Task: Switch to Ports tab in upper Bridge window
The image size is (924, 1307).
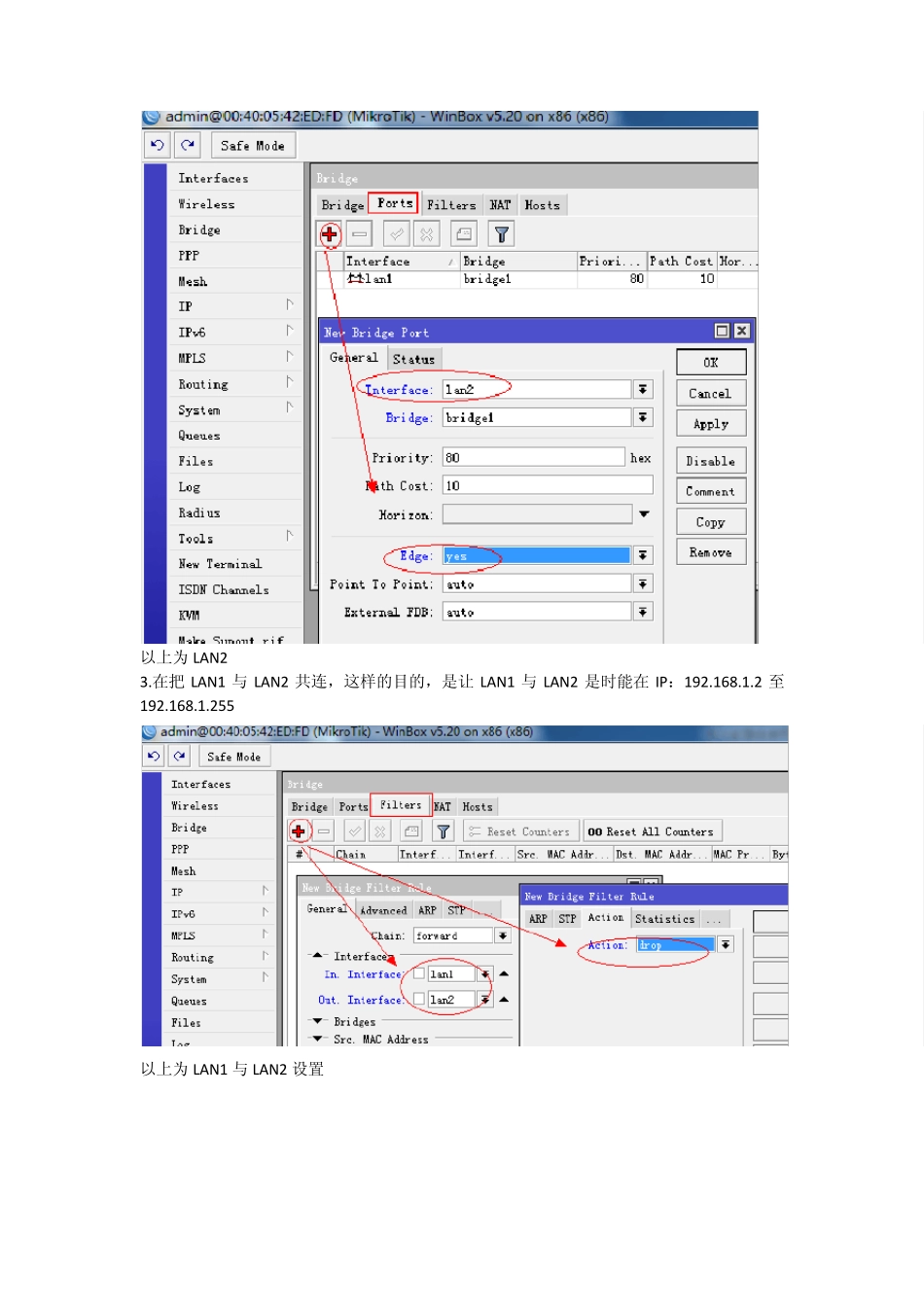Action: [394, 203]
